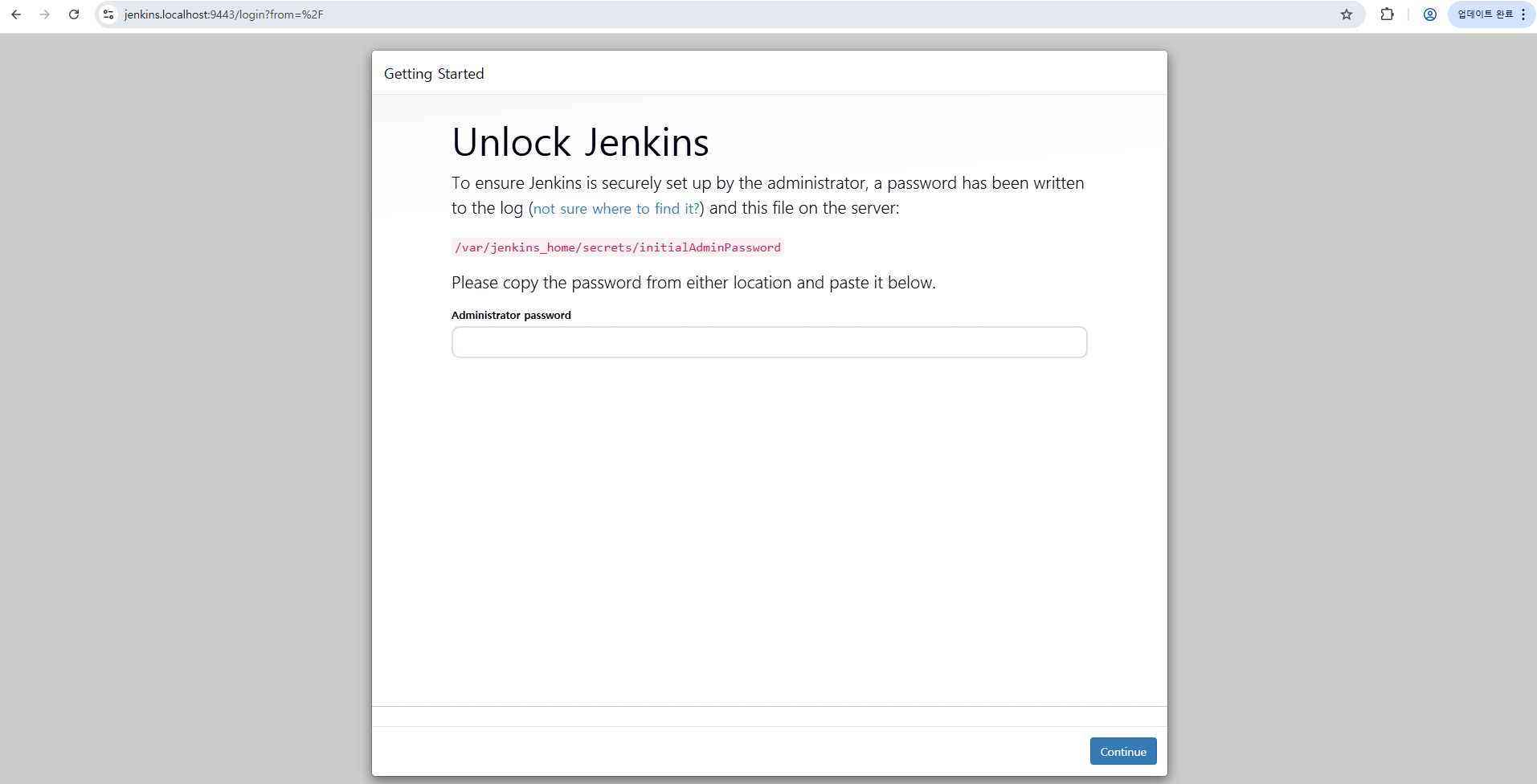Click the Getting Started header text
This screenshot has height=784, width=1537.
(x=434, y=74)
